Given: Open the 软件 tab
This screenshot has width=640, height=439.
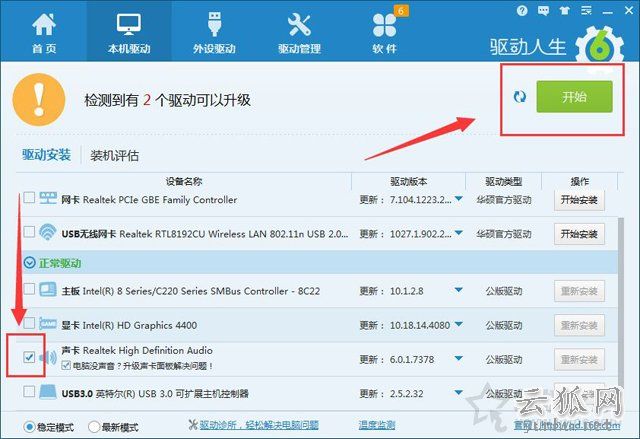Looking at the screenshot, I should [384, 33].
